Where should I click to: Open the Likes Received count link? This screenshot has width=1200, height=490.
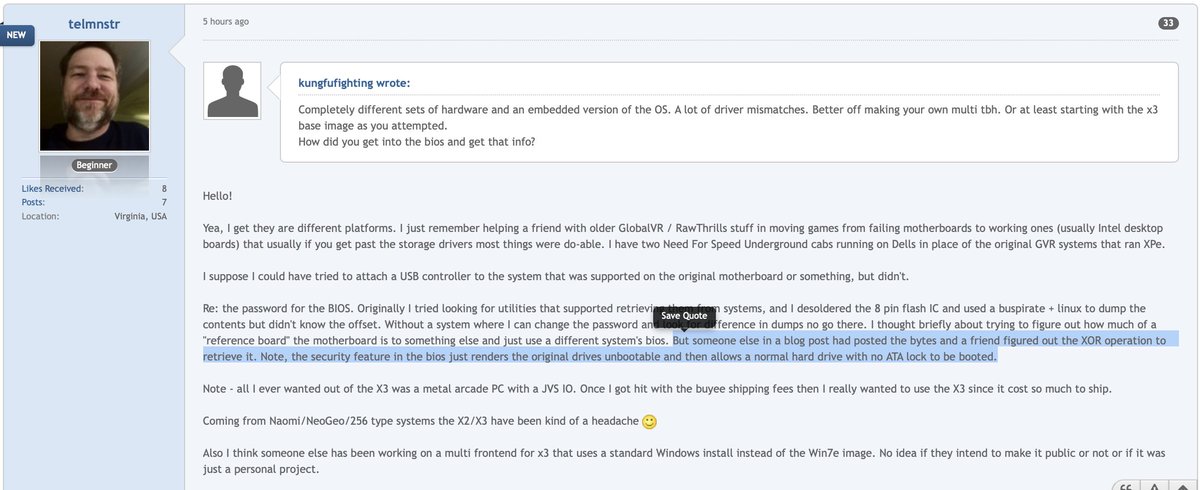[x=52, y=188]
